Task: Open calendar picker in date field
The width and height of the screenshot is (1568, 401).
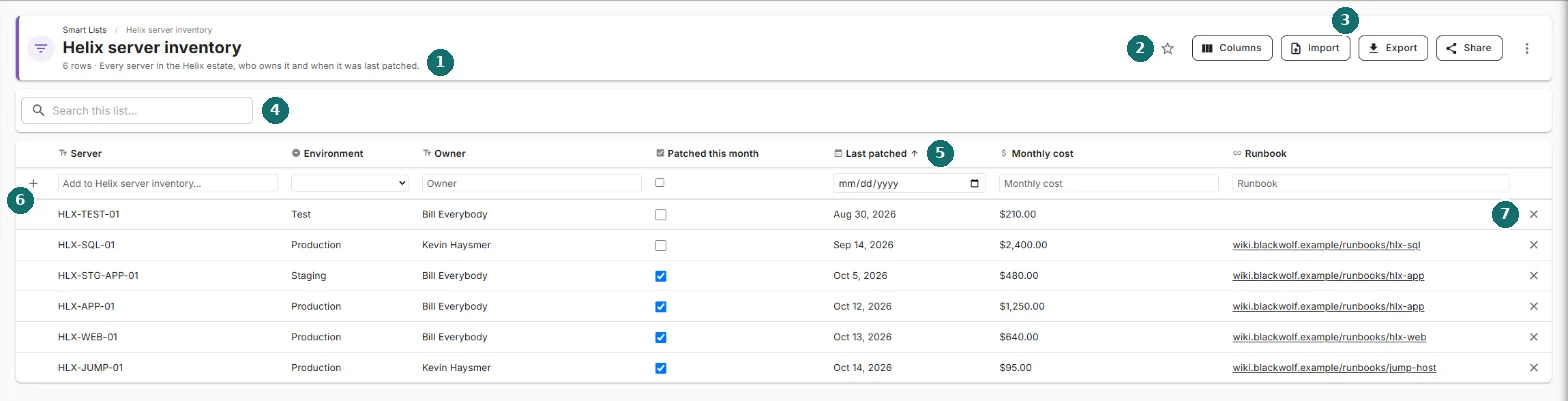Action: coord(975,184)
